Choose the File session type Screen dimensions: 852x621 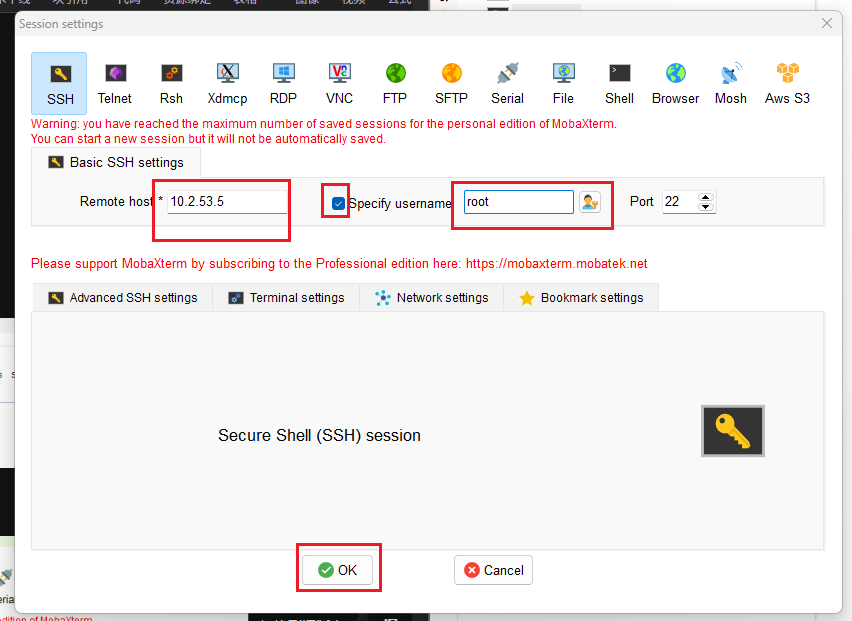tap(563, 84)
